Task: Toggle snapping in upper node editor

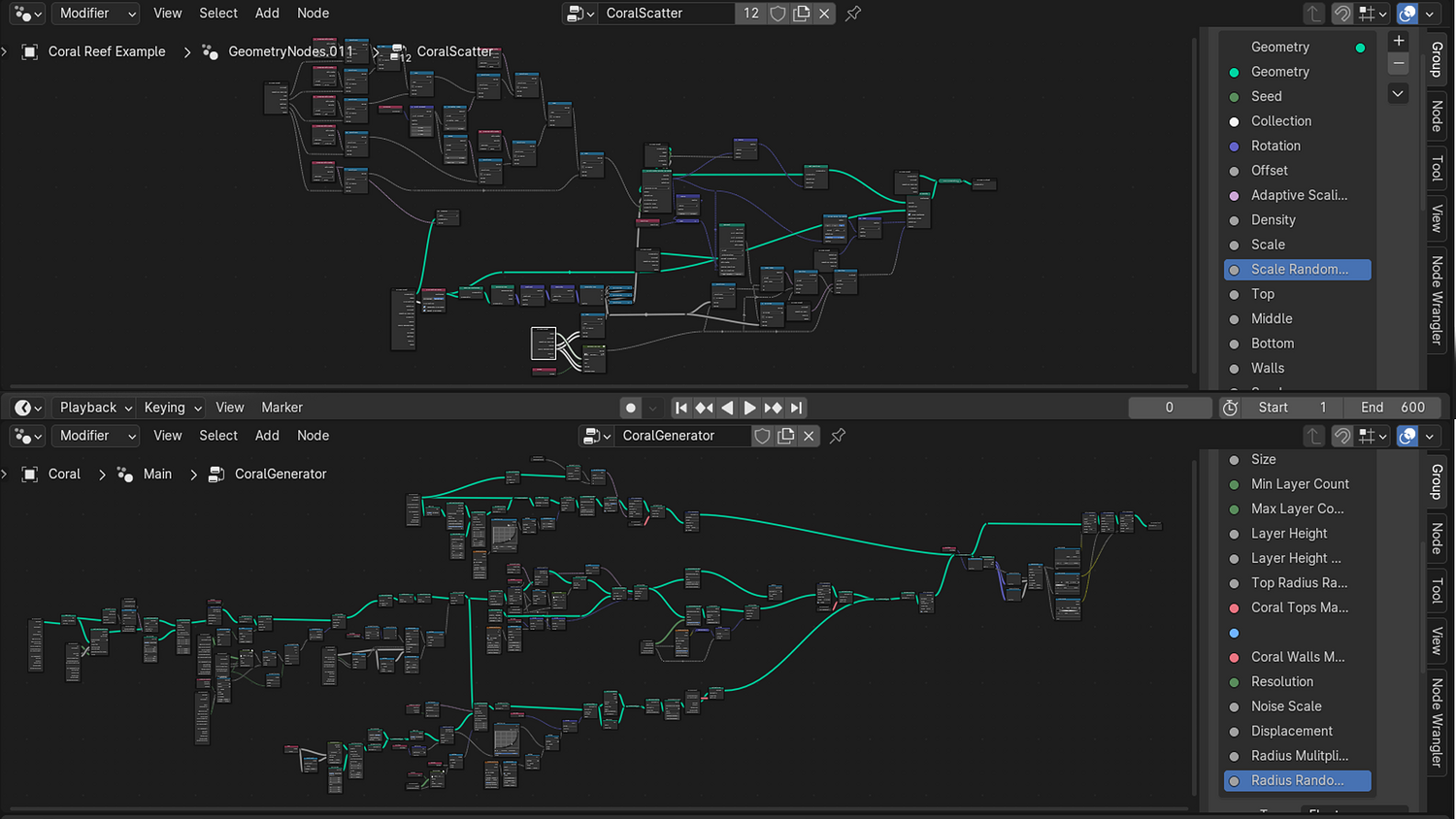Action: tap(1341, 14)
